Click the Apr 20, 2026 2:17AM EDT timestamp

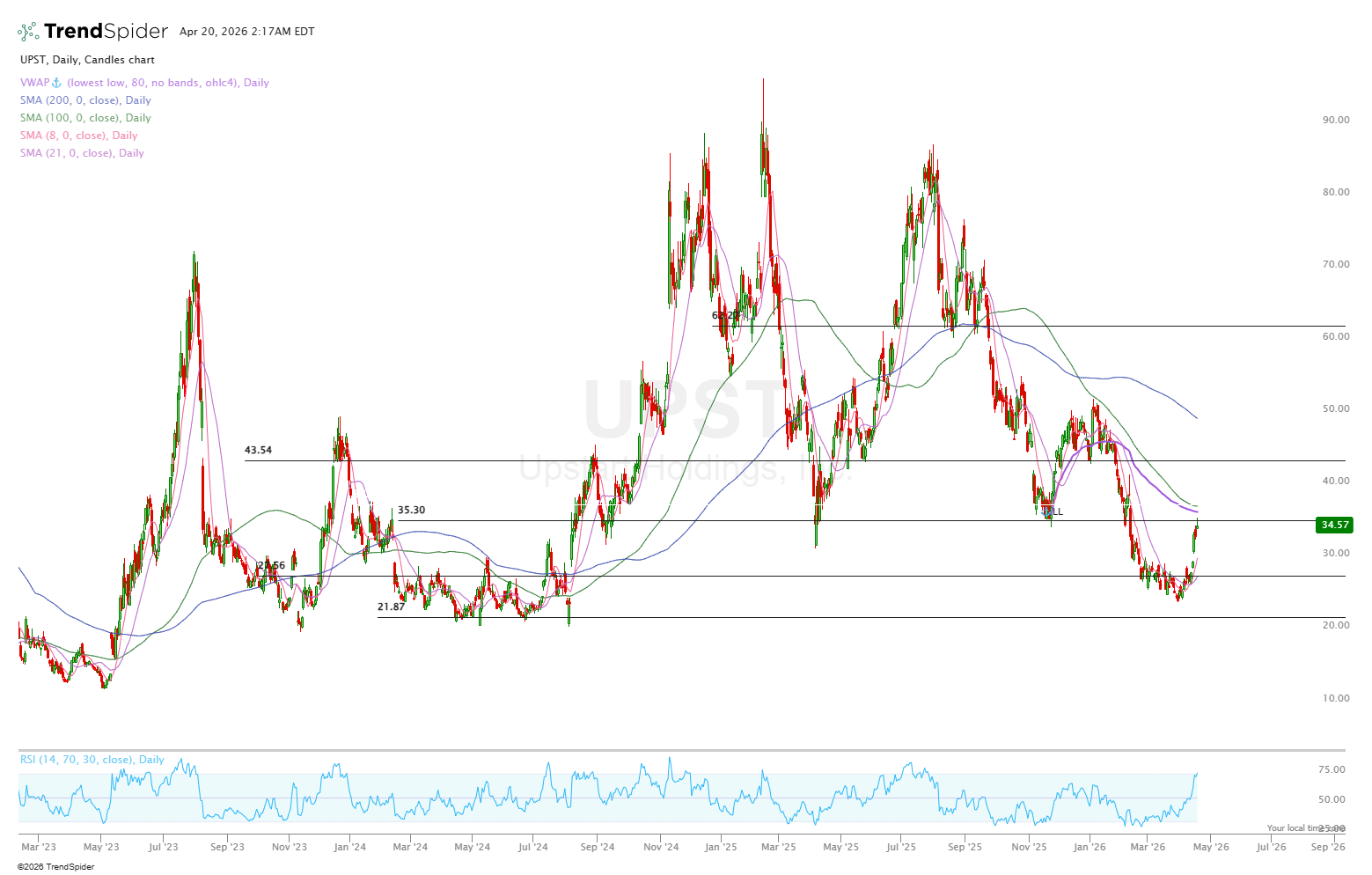247,32
